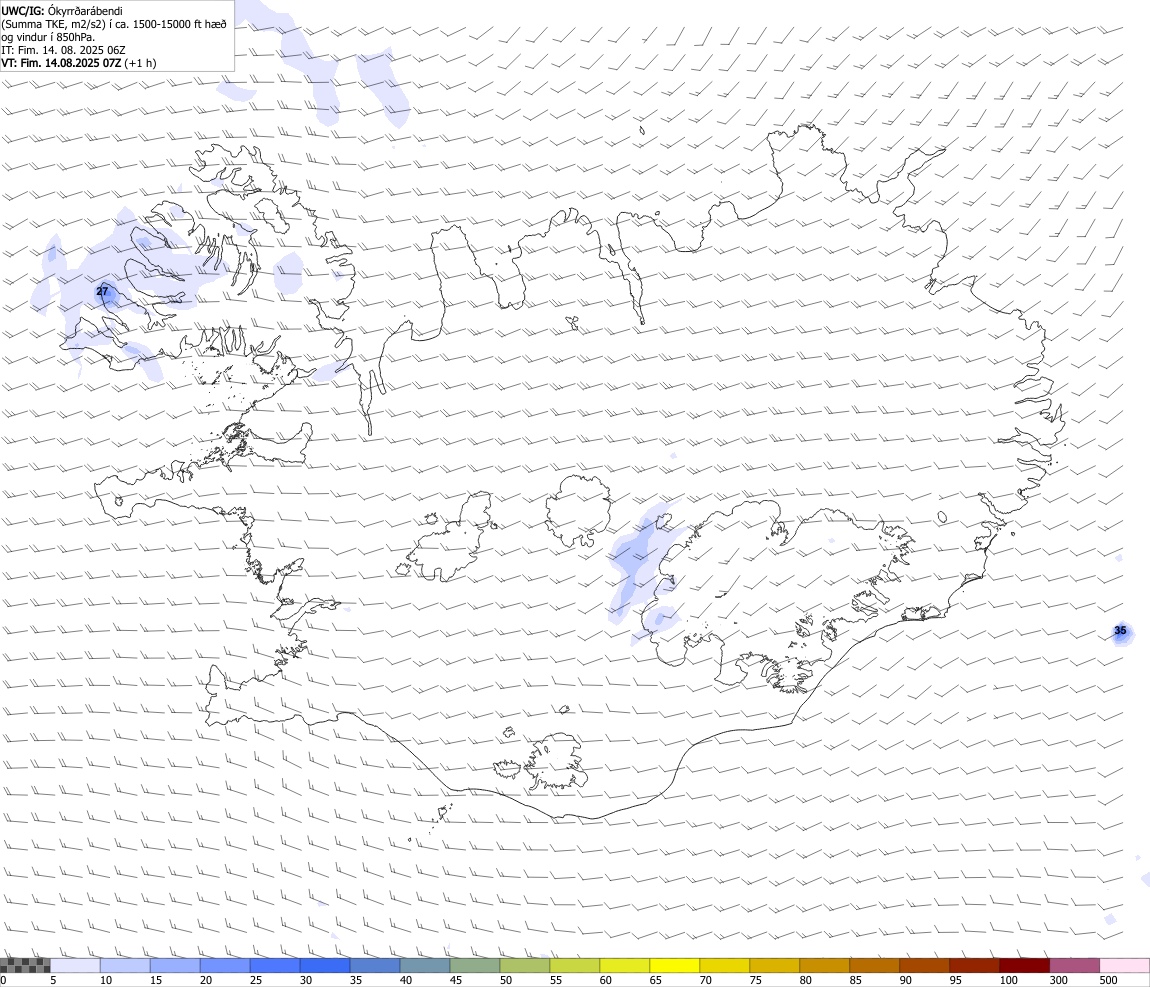Viewport: 1150px width, 987px height.
Task: Click the legend label 75
Action: point(755,980)
